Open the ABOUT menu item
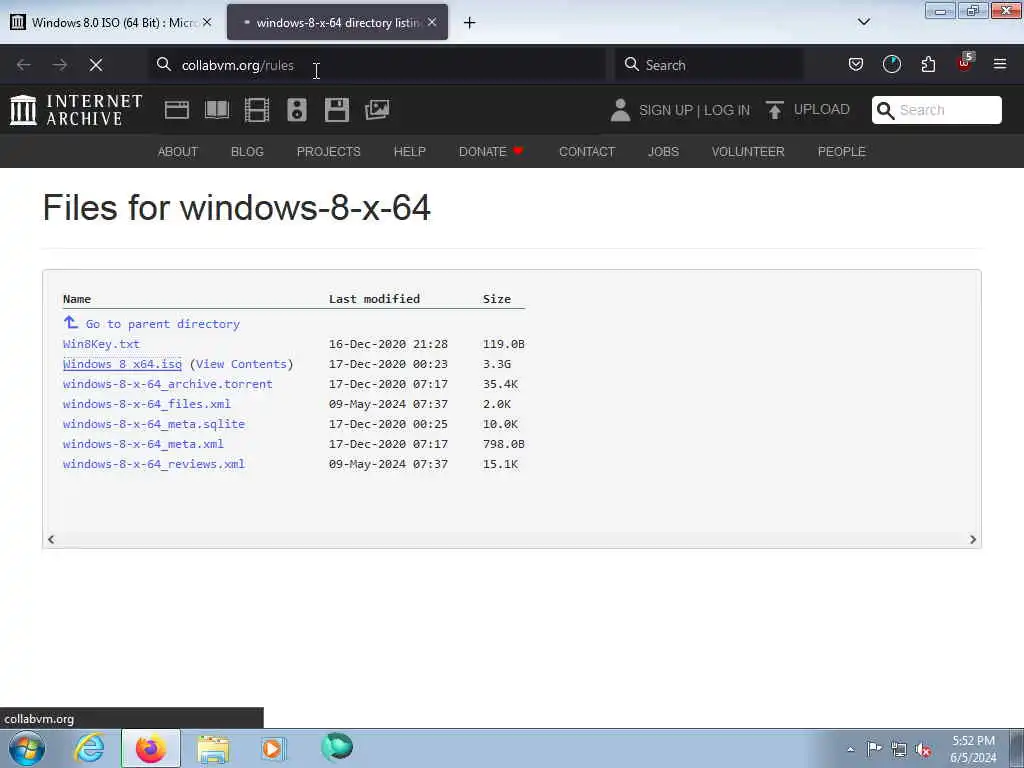This screenshot has width=1024, height=768. [x=178, y=152]
